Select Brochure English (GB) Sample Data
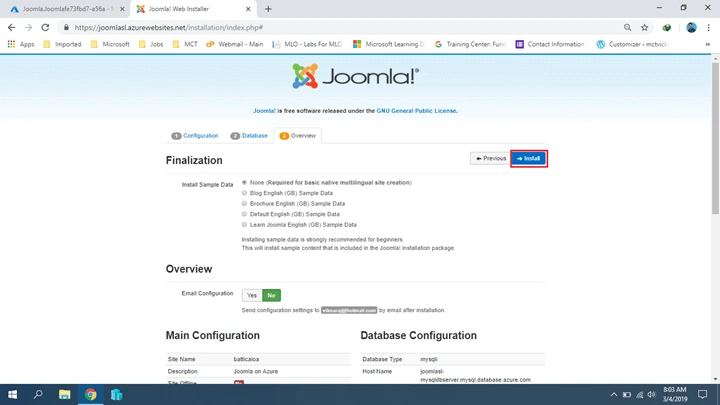The width and height of the screenshot is (720, 405). (x=244, y=203)
